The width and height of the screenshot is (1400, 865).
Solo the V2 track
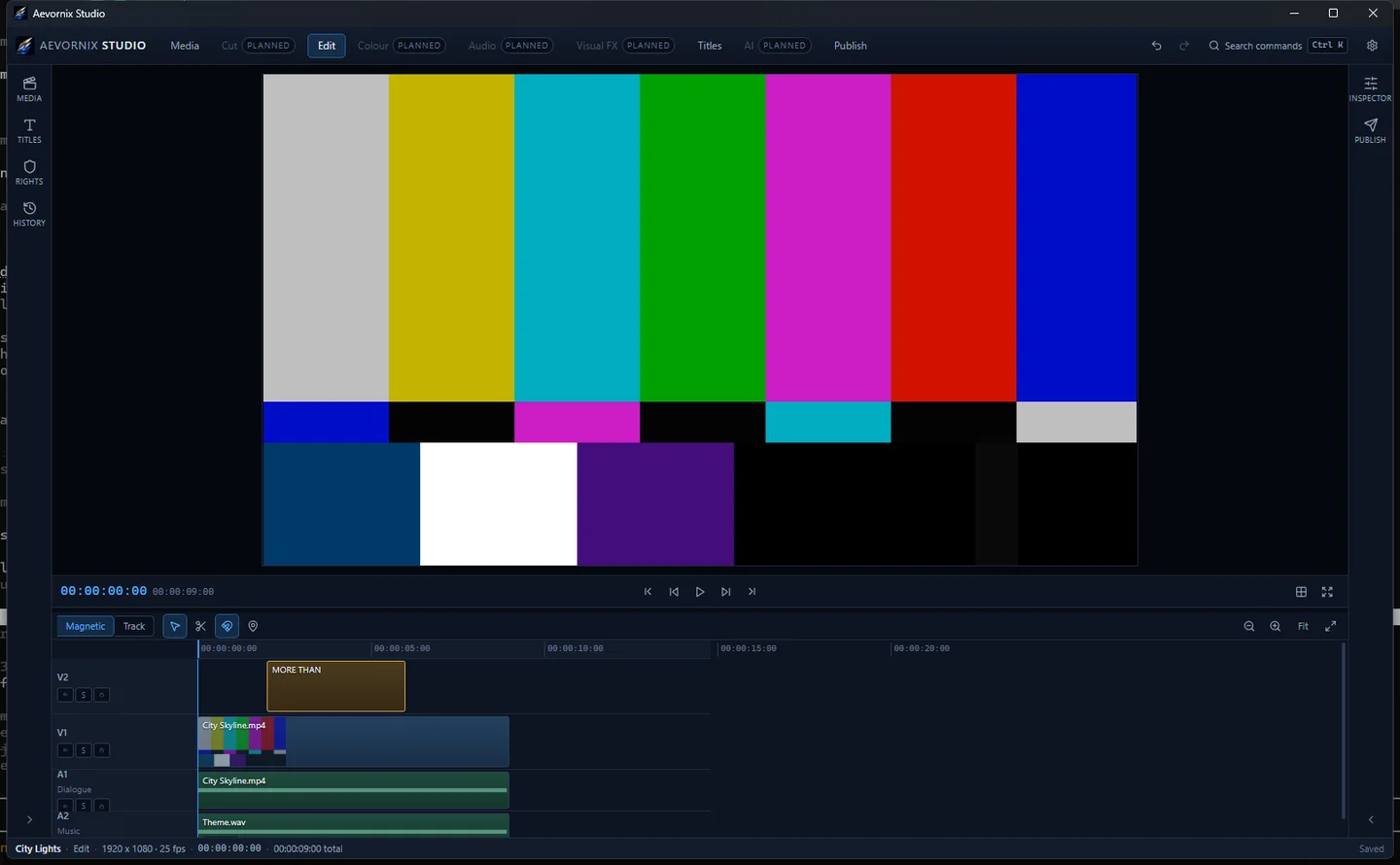84,695
